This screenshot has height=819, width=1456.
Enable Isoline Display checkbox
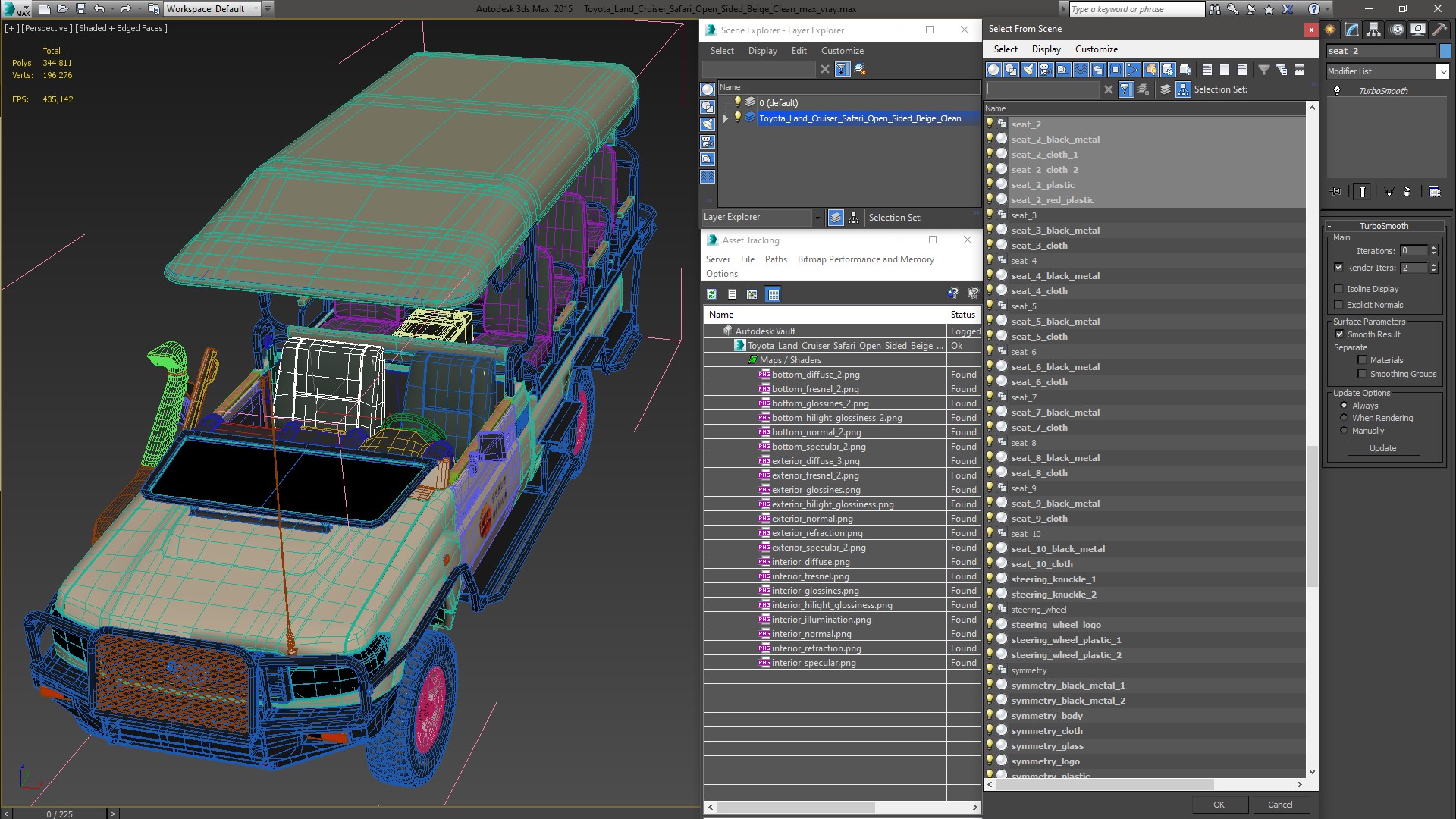pos(1338,289)
